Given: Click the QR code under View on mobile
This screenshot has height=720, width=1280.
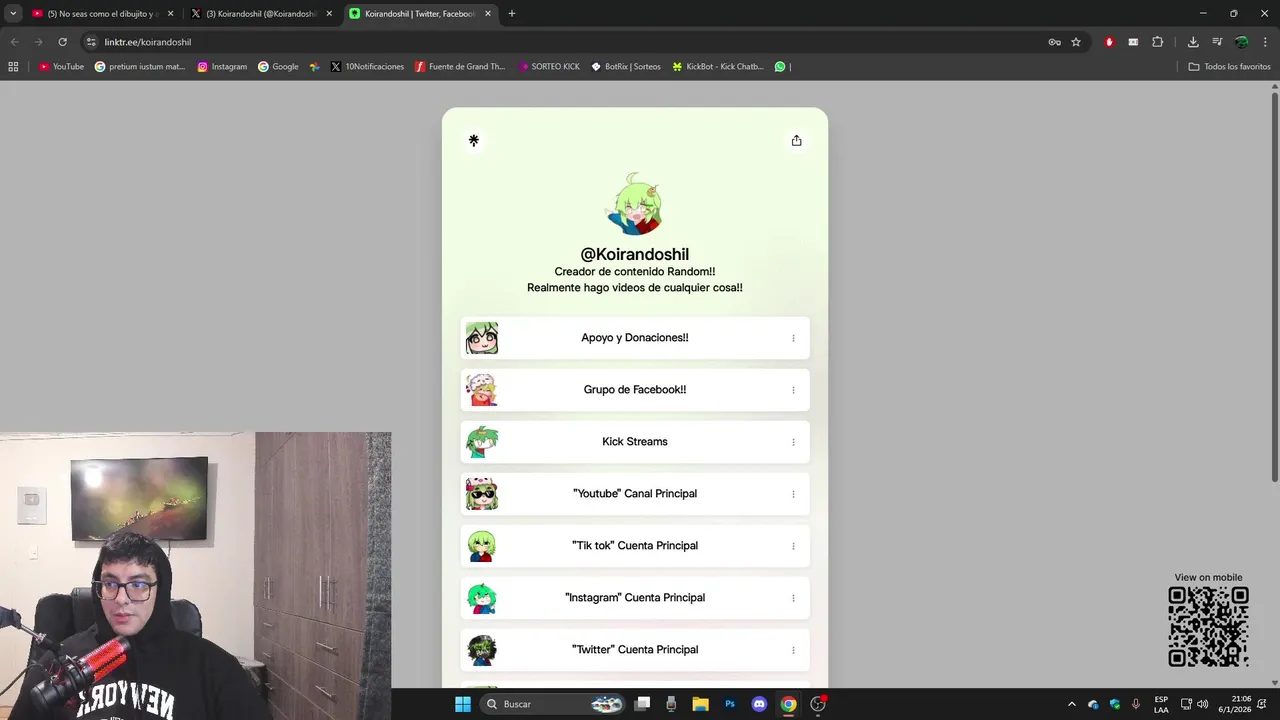Looking at the screenshot, I should [1208, 627].
